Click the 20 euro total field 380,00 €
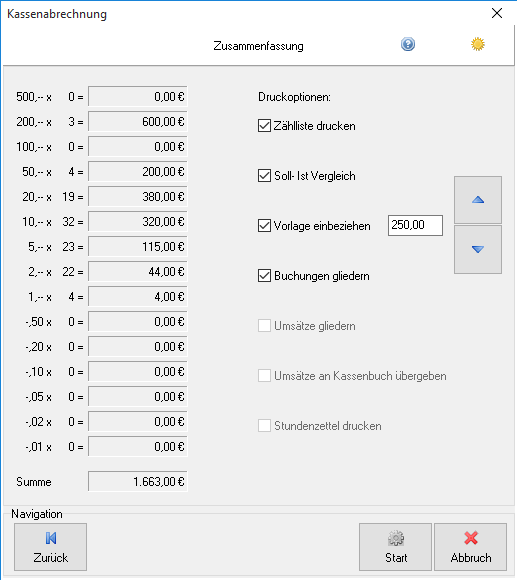The width and height of the screenshot is (517, 580). (138, 197)
